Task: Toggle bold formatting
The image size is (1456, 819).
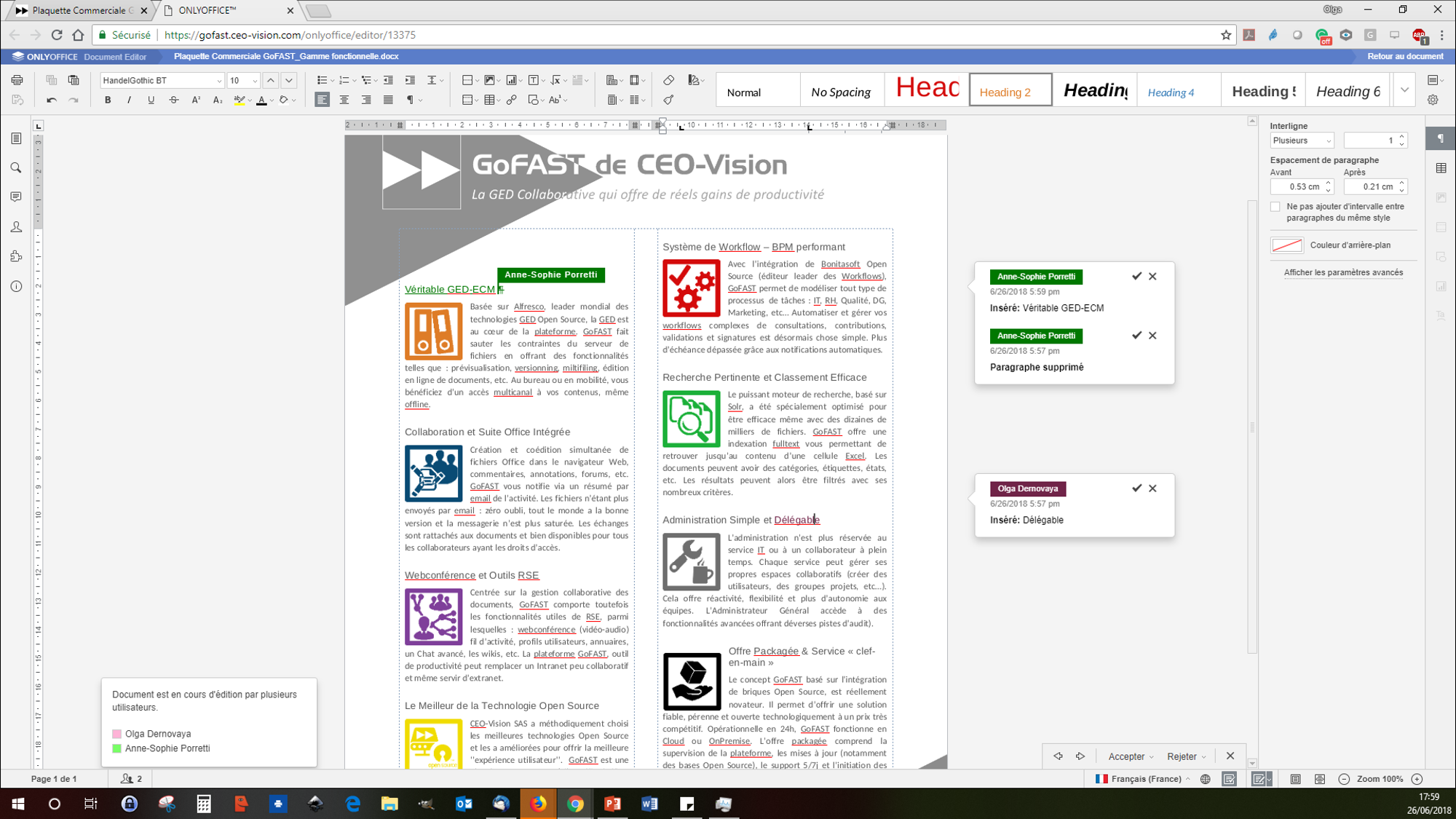Action: (108, 100)
